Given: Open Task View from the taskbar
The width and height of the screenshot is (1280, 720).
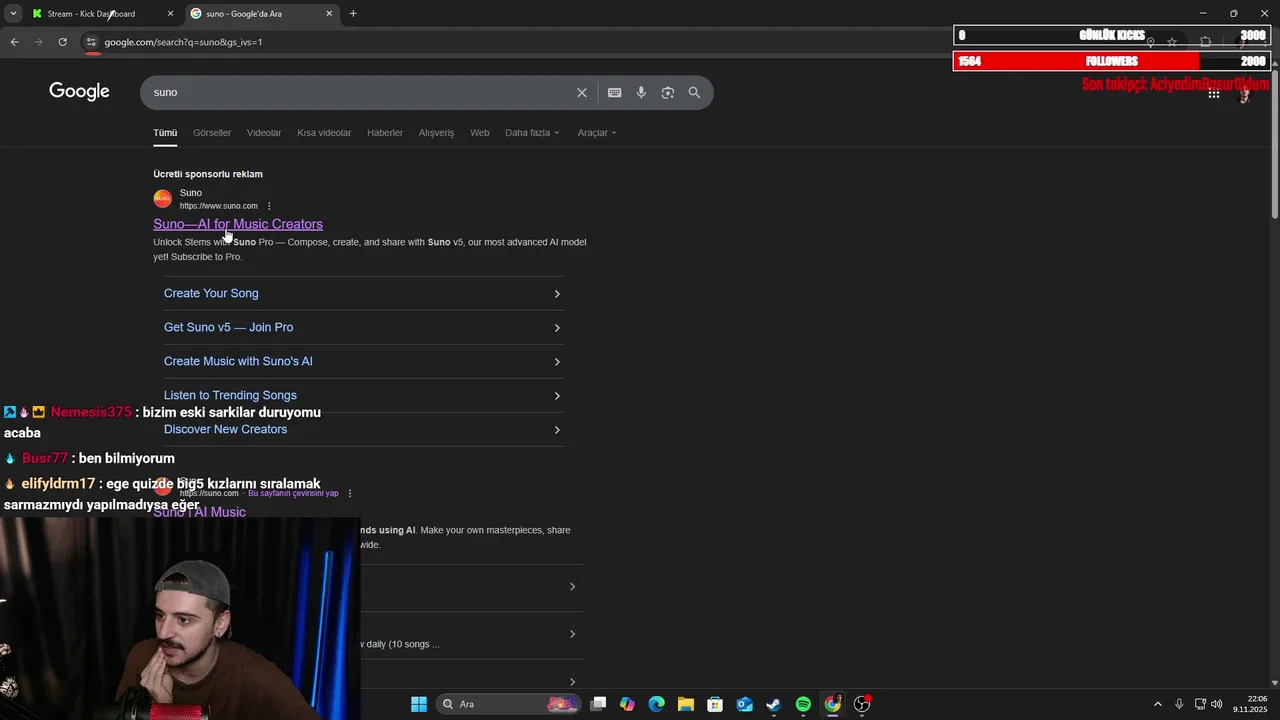Looking at the screenshot, I should click(x=598, y=704).
